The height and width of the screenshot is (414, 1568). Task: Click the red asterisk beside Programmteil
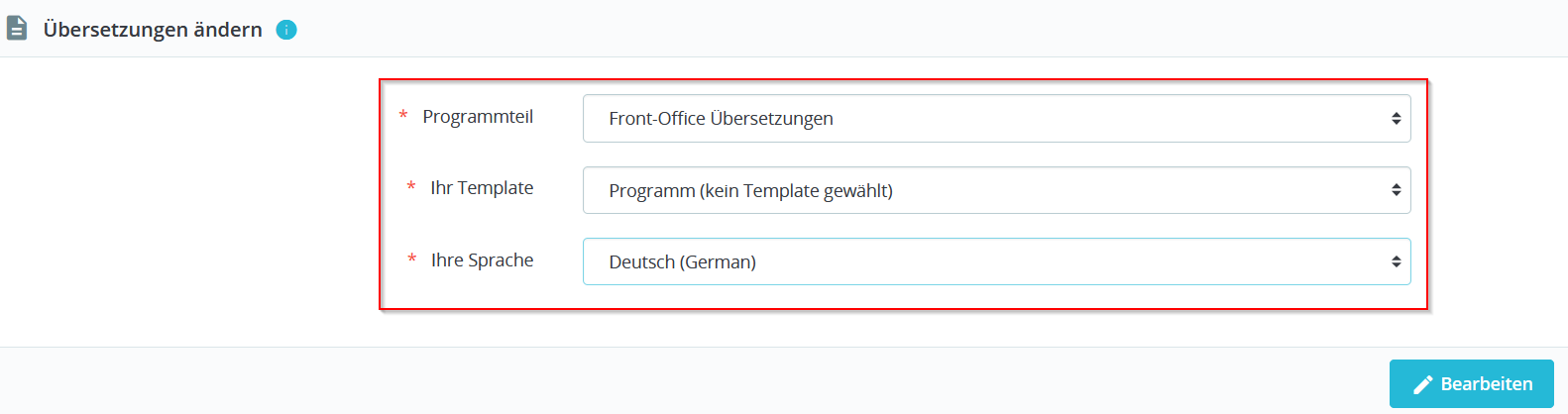click(403, 117)
